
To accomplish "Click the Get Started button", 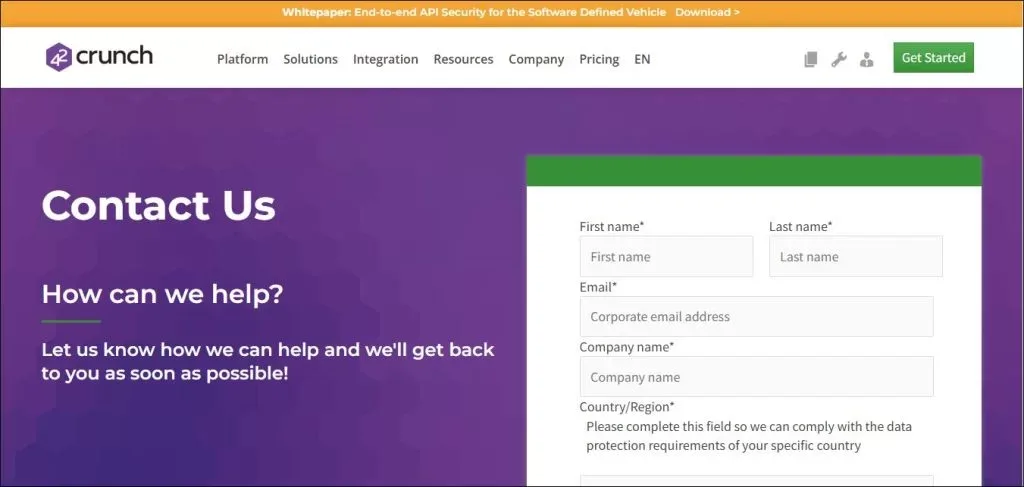I will tap(933, 57).
